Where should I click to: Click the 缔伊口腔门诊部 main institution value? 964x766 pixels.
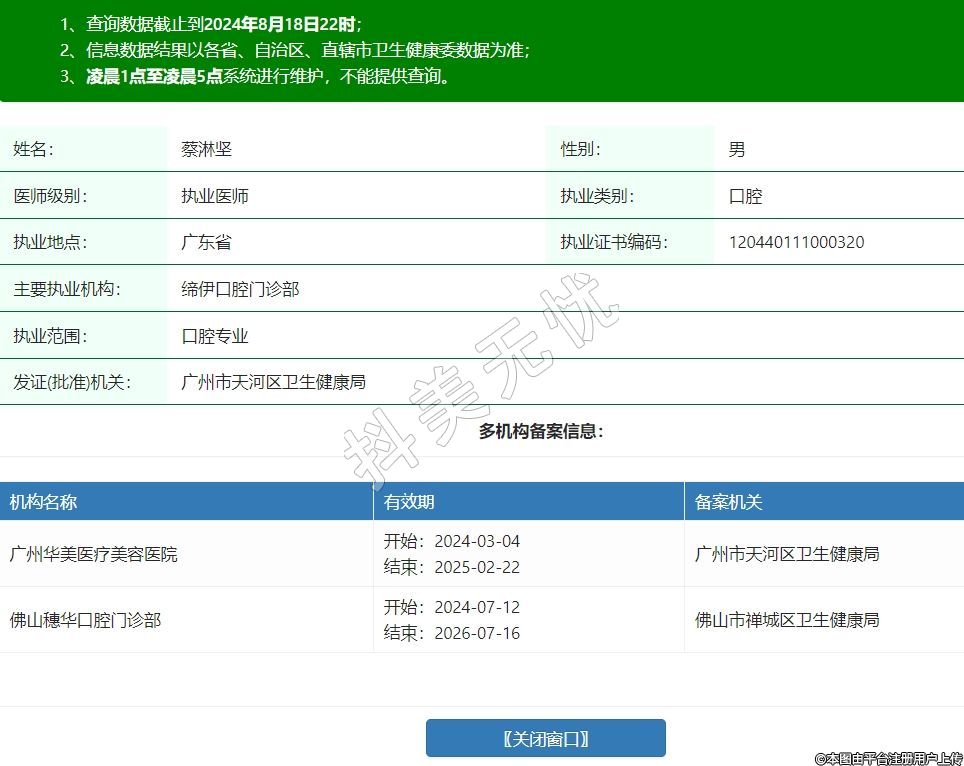pos(240,289)
